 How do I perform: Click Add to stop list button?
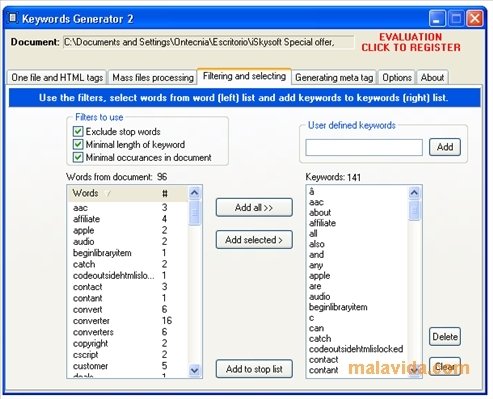[x=254, y=369]
